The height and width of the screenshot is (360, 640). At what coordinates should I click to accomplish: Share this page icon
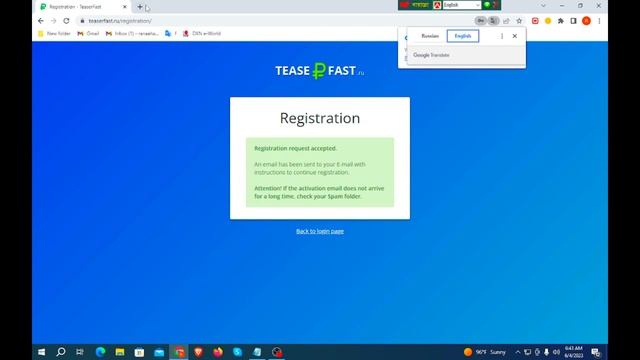pos(506,21)
